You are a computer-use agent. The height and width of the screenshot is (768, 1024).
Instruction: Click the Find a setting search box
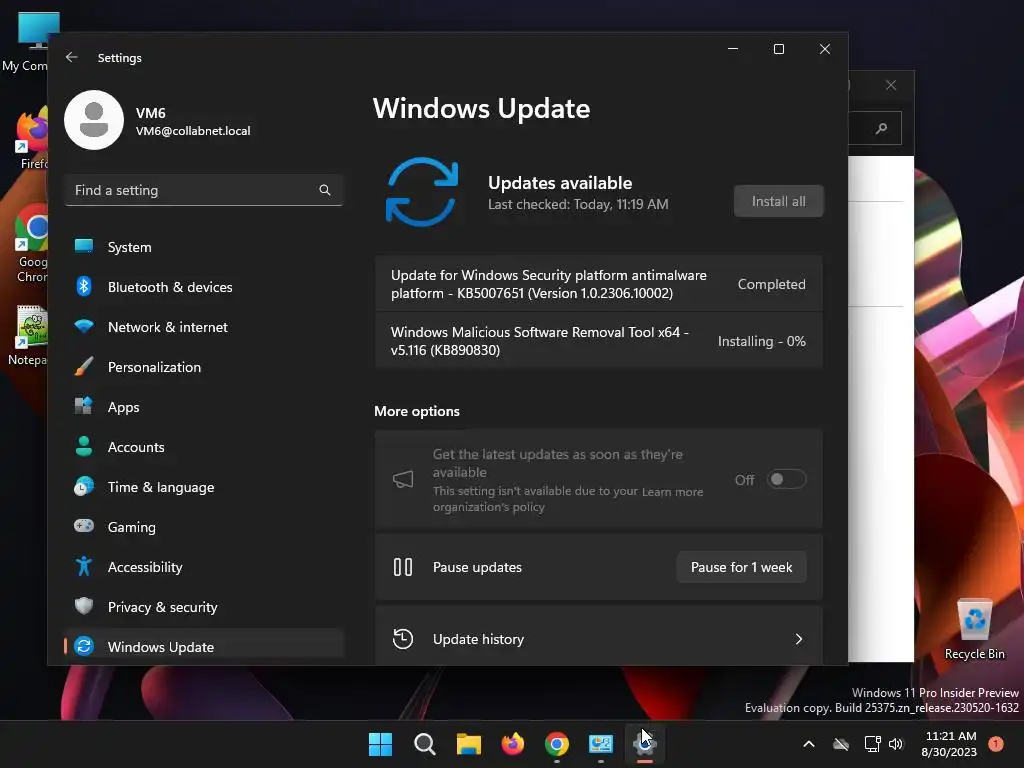click(x=204, y=190)
